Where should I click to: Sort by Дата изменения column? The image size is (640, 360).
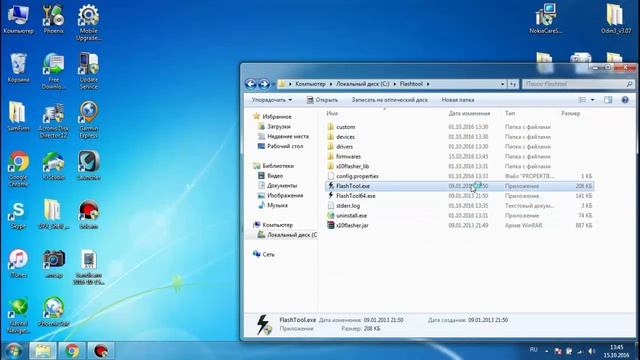(469, 113)
